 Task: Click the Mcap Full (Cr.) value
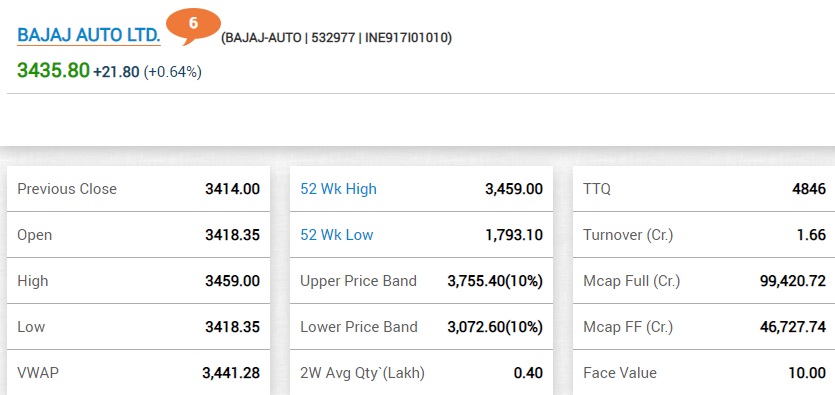pyautogui.click(x=793, y=281)
